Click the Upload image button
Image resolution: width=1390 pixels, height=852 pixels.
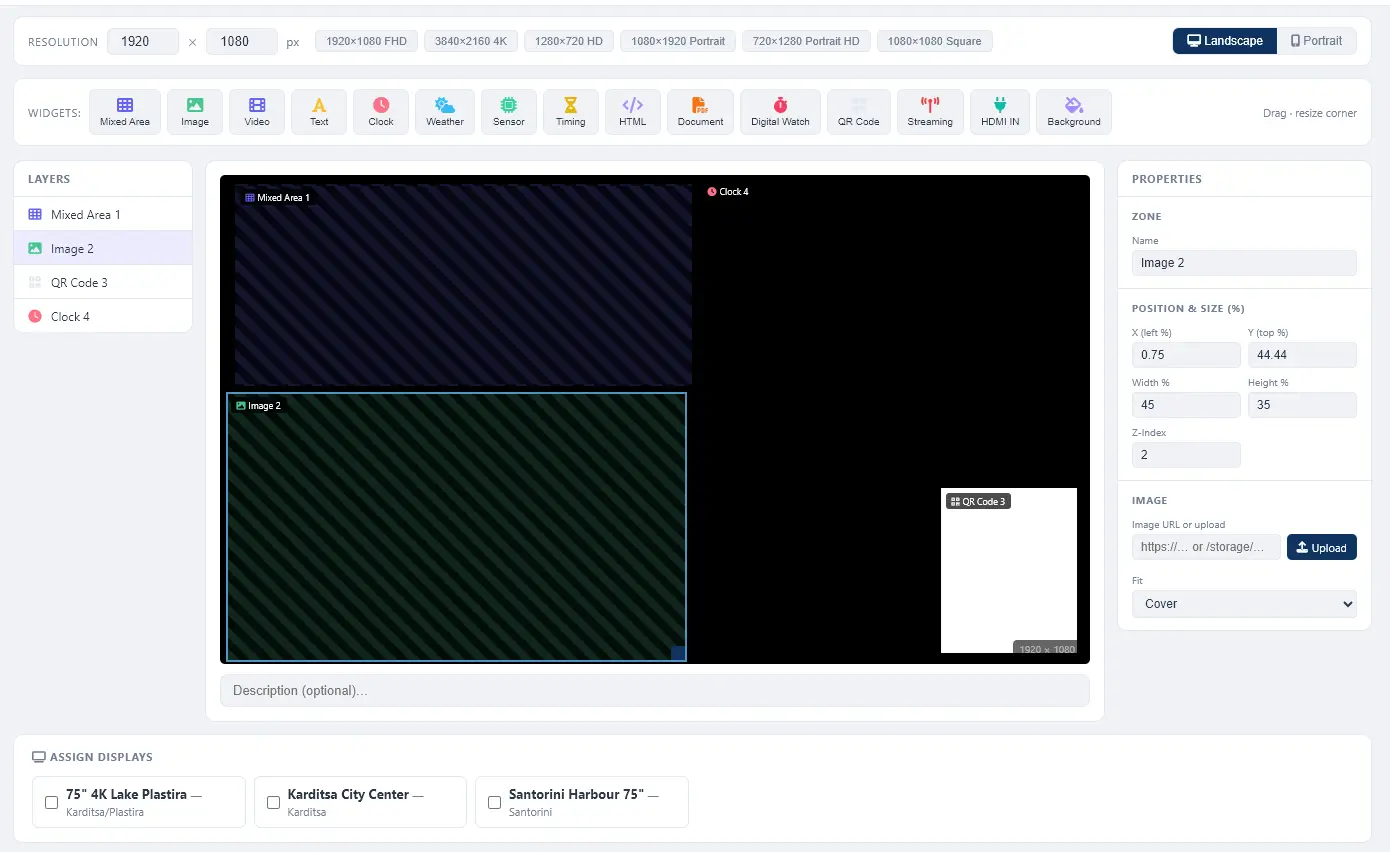tap(1321, 547)
